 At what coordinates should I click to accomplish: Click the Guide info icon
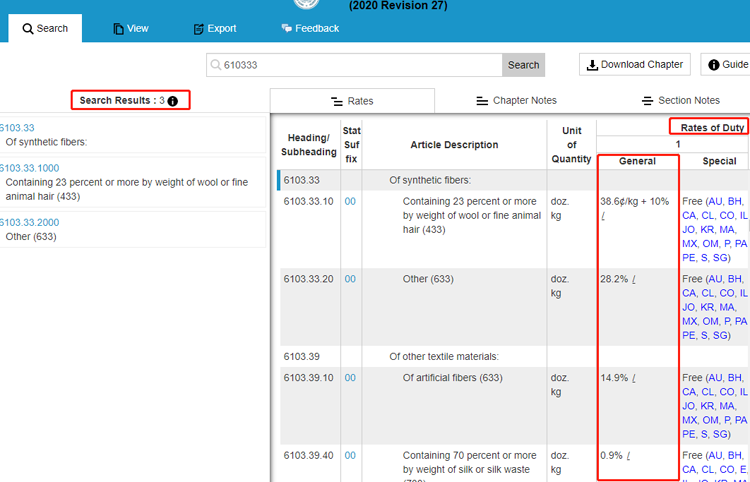(x=714, y=65)
